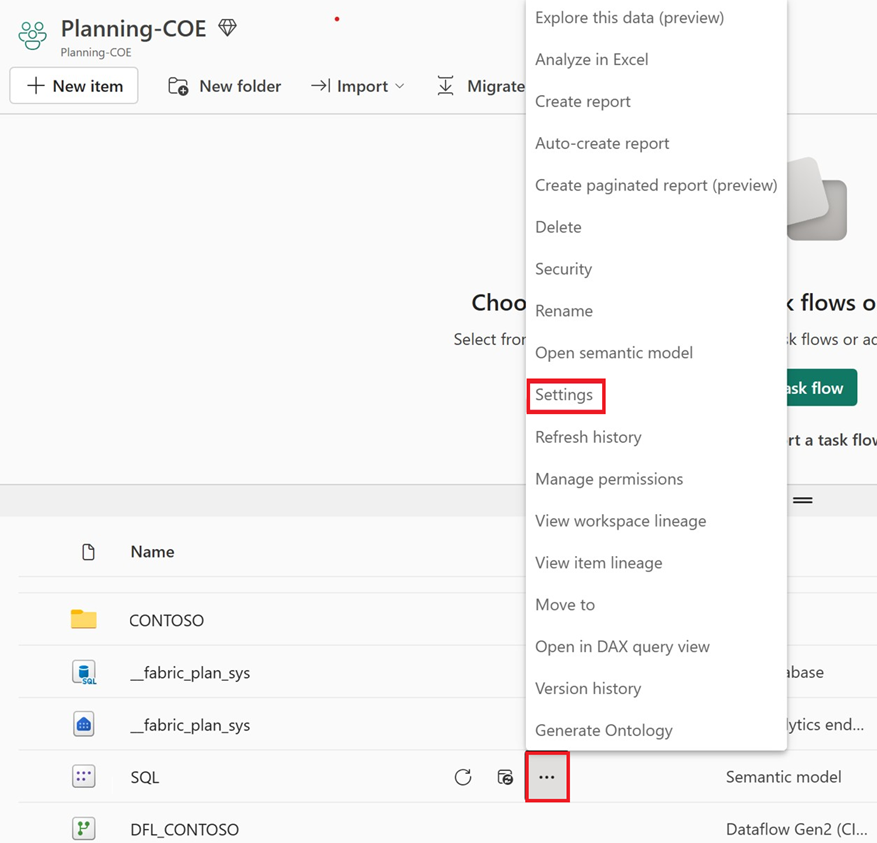Click the Planning-COE workspace icon

(x=32, y=36)
